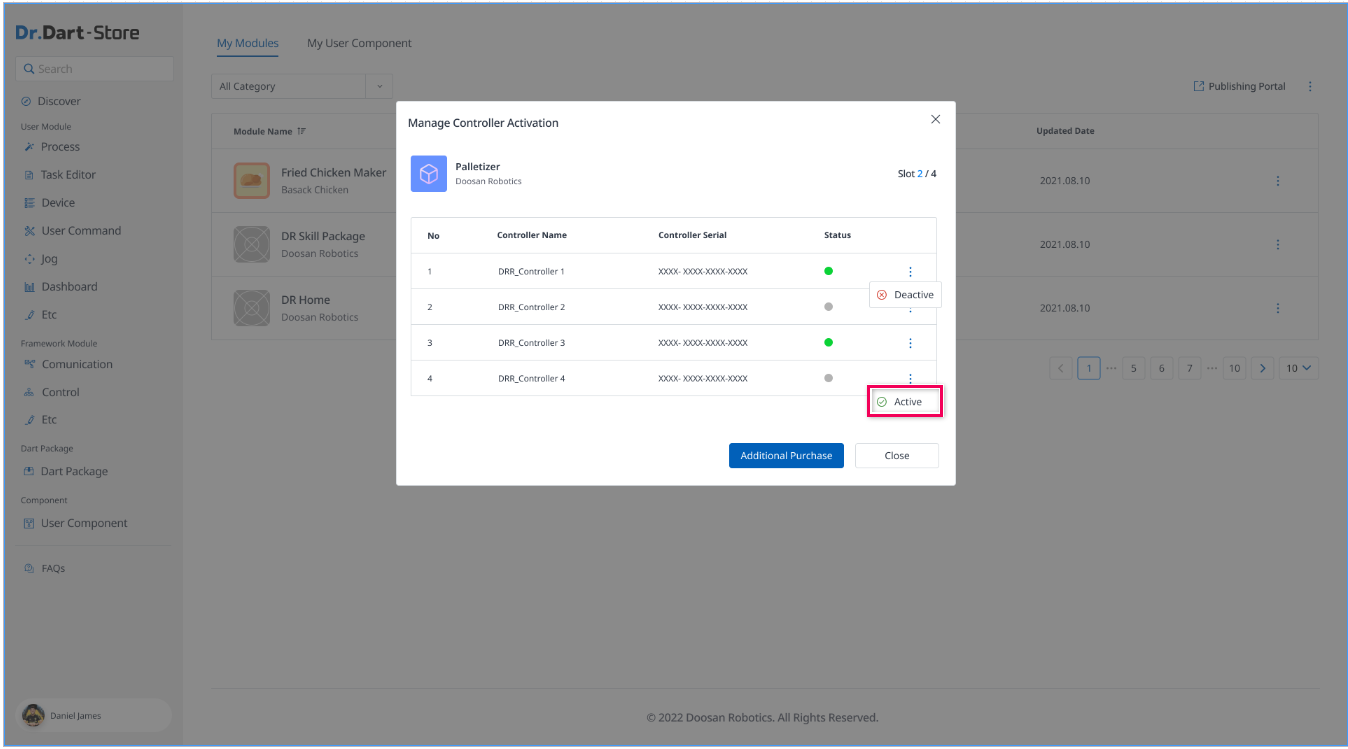
Task: Open more options for DR Home row
Action: (x=1277, y=308)
